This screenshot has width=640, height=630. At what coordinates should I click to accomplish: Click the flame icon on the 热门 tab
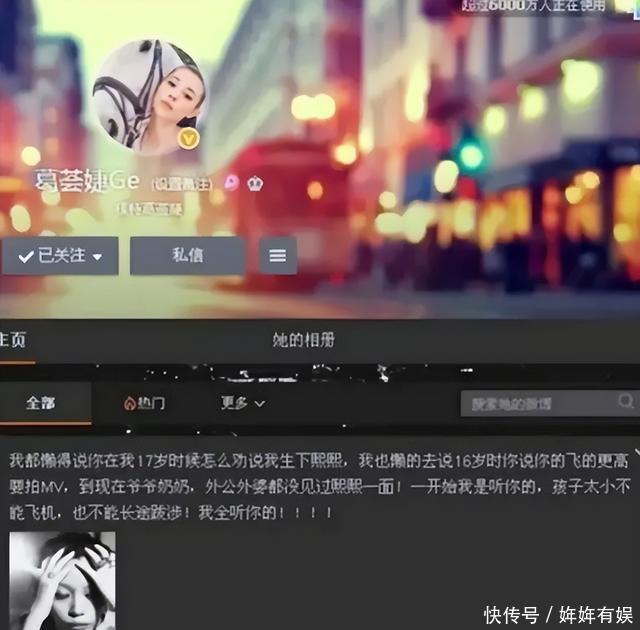[x=129, y=403]
